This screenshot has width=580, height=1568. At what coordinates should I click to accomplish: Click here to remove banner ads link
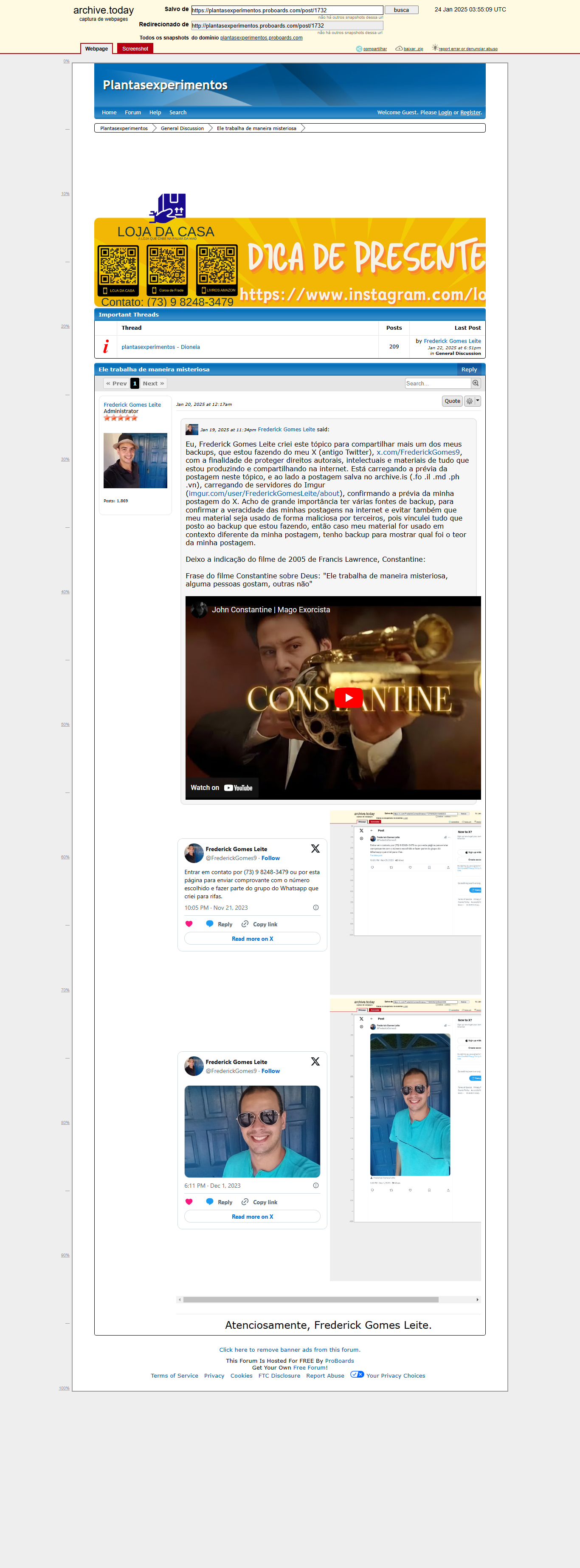click(290, 1350)
